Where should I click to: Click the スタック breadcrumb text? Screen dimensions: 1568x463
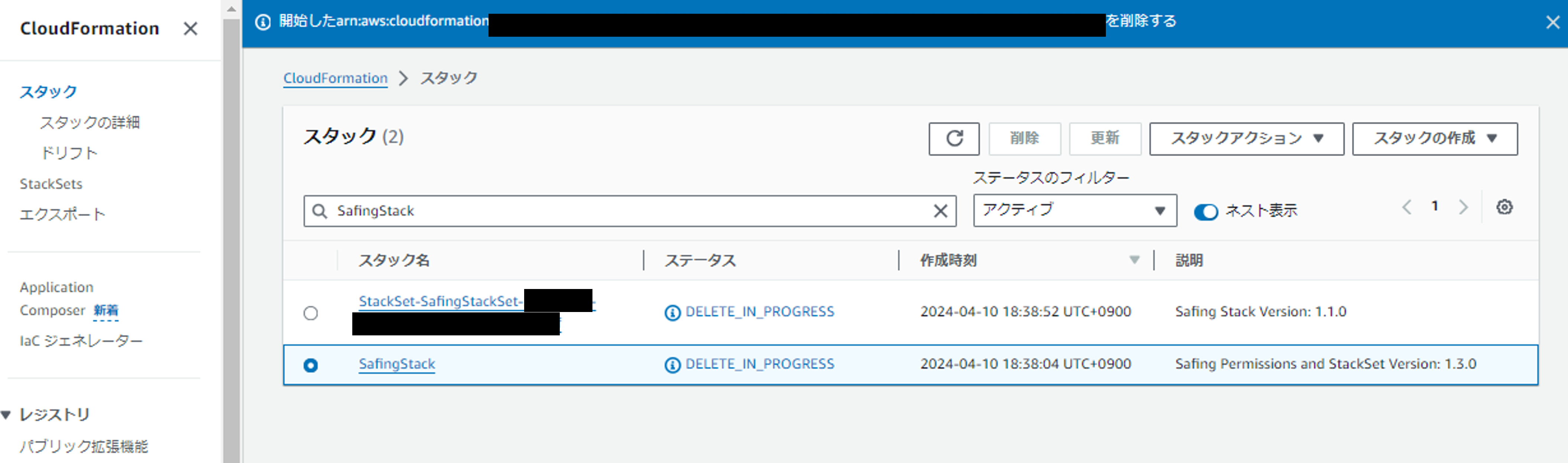coord(448,78)
